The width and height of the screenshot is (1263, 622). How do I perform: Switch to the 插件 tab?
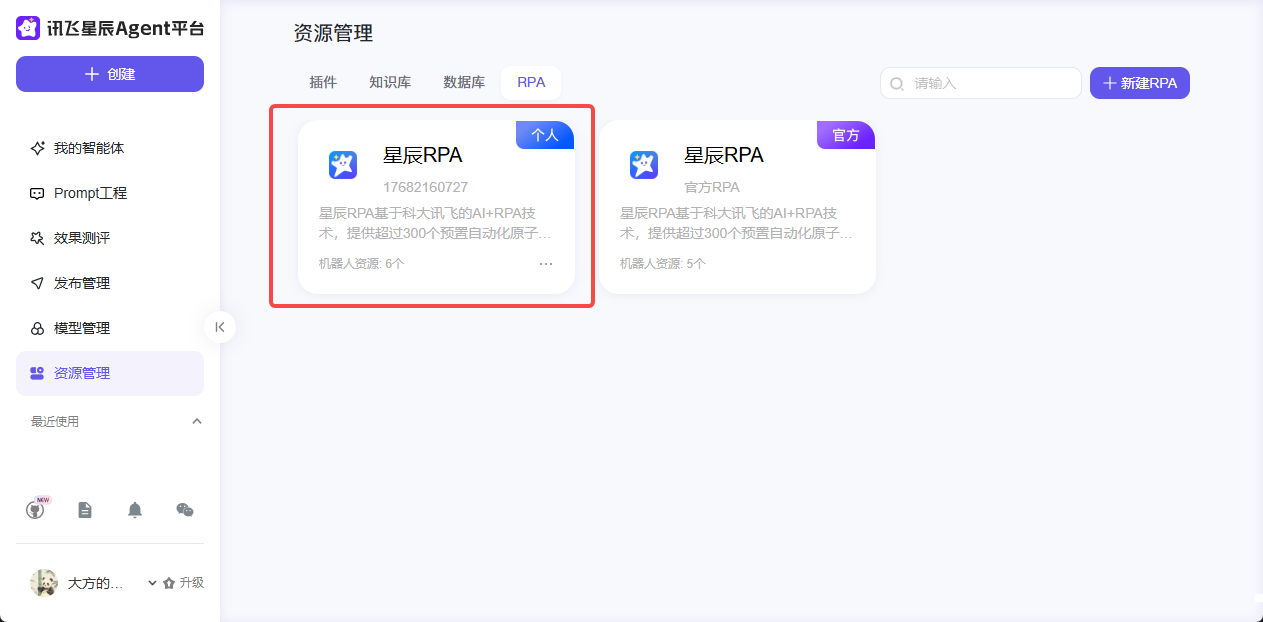(x=323, y=82)
